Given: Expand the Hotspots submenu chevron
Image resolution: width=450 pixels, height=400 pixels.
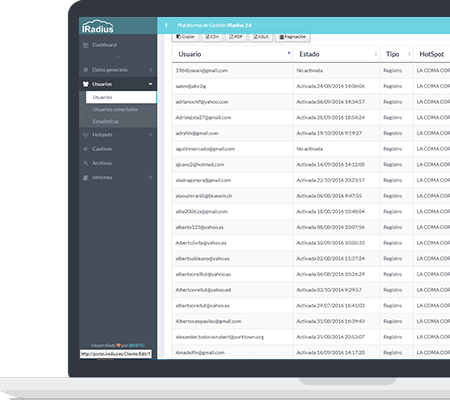Looking at the screenshot, I should coord(151,135).
